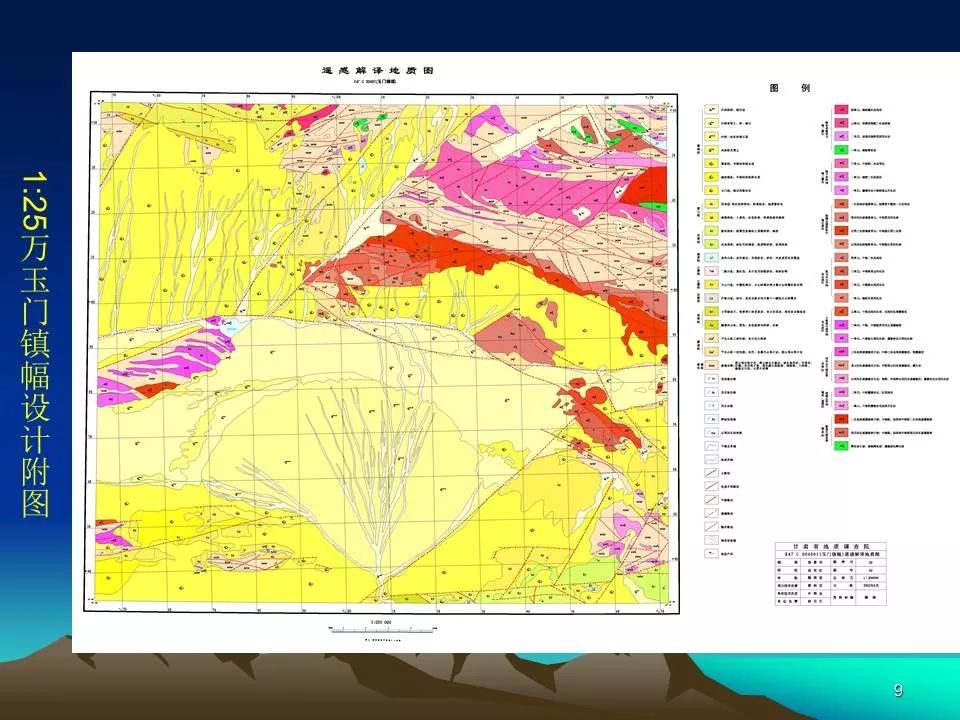Click the map sheet subtitle under the title
960x720 pixels.
tap(375, 81)
